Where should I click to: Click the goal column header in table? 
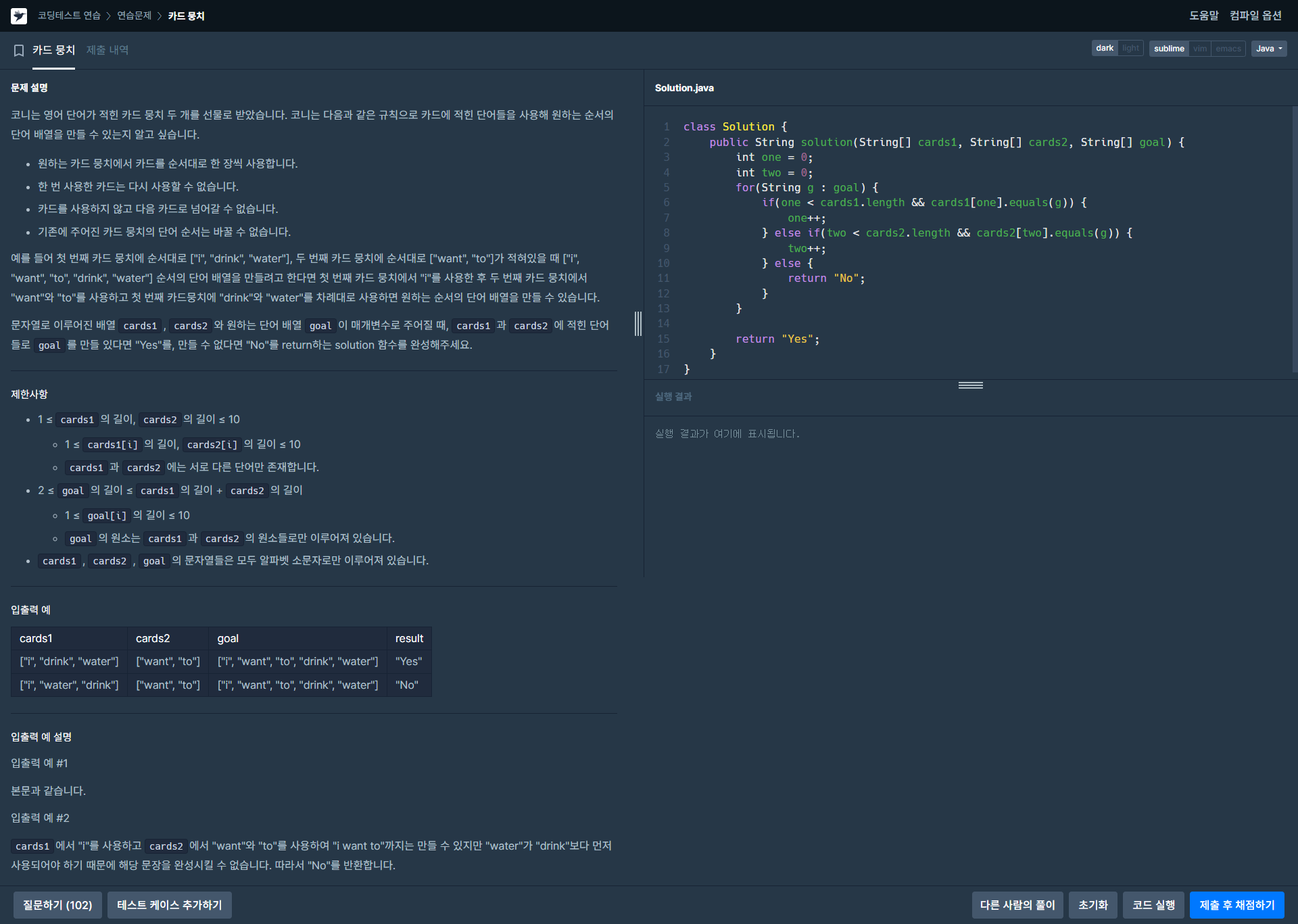coord(297,638)
